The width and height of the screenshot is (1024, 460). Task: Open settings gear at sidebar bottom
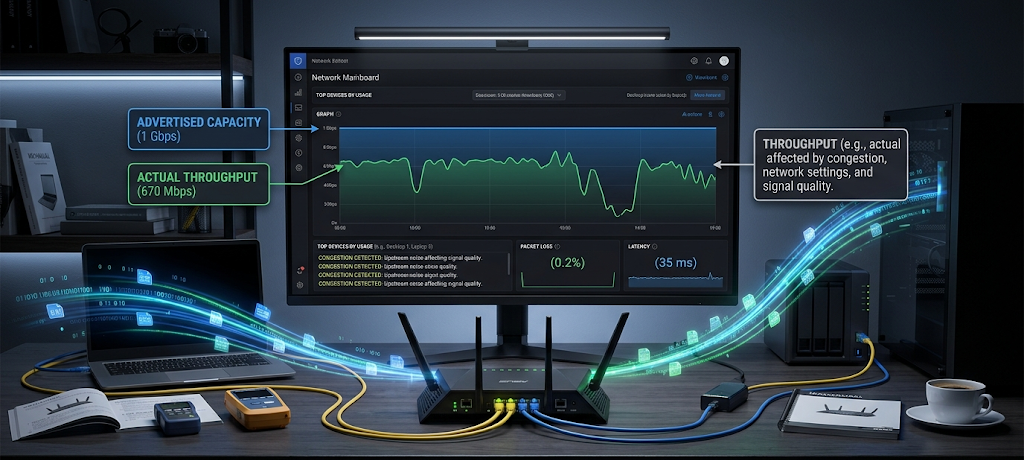pos(300,285)
